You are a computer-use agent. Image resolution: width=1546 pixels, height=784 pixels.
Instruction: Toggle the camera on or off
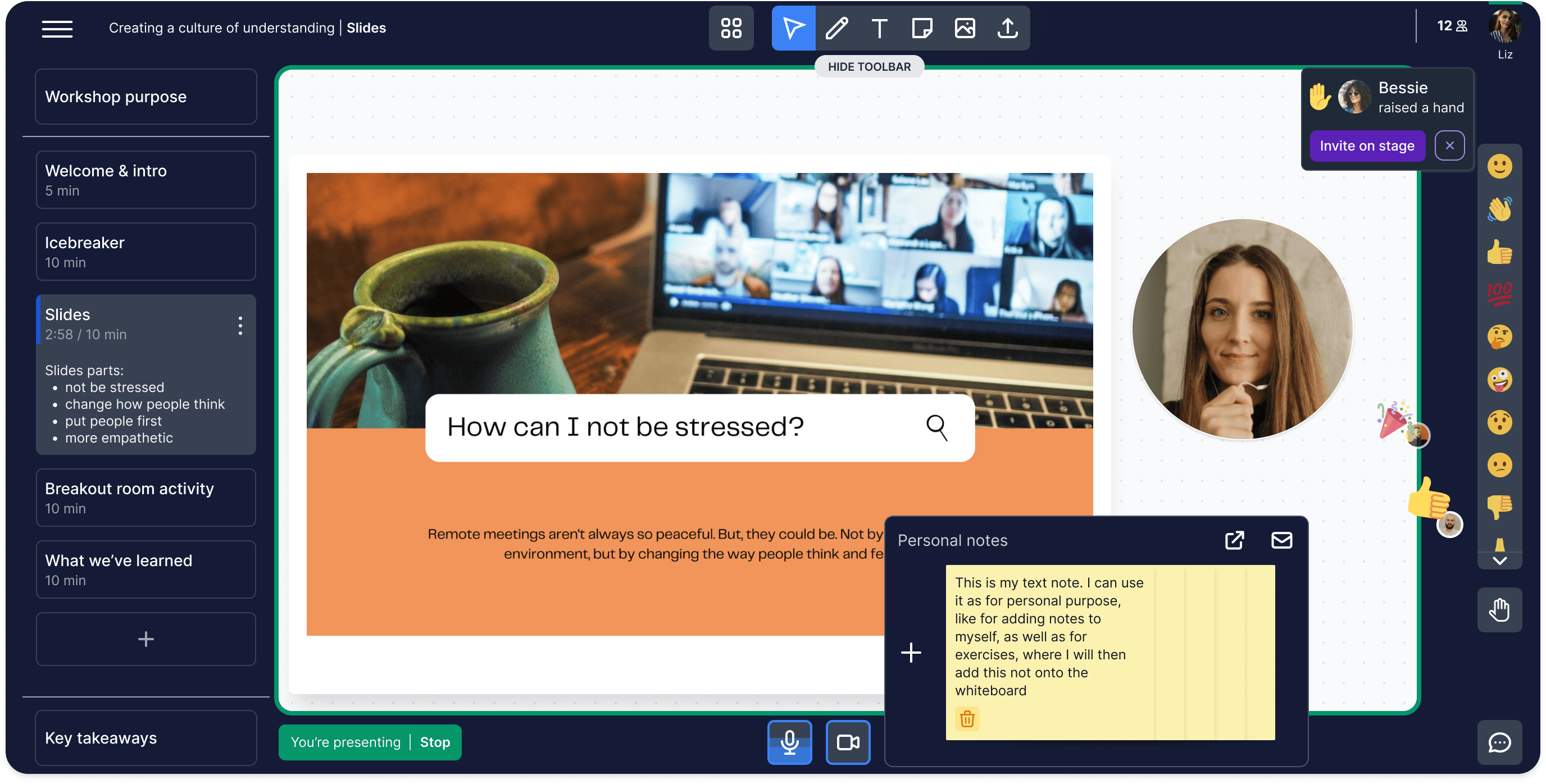847,742
